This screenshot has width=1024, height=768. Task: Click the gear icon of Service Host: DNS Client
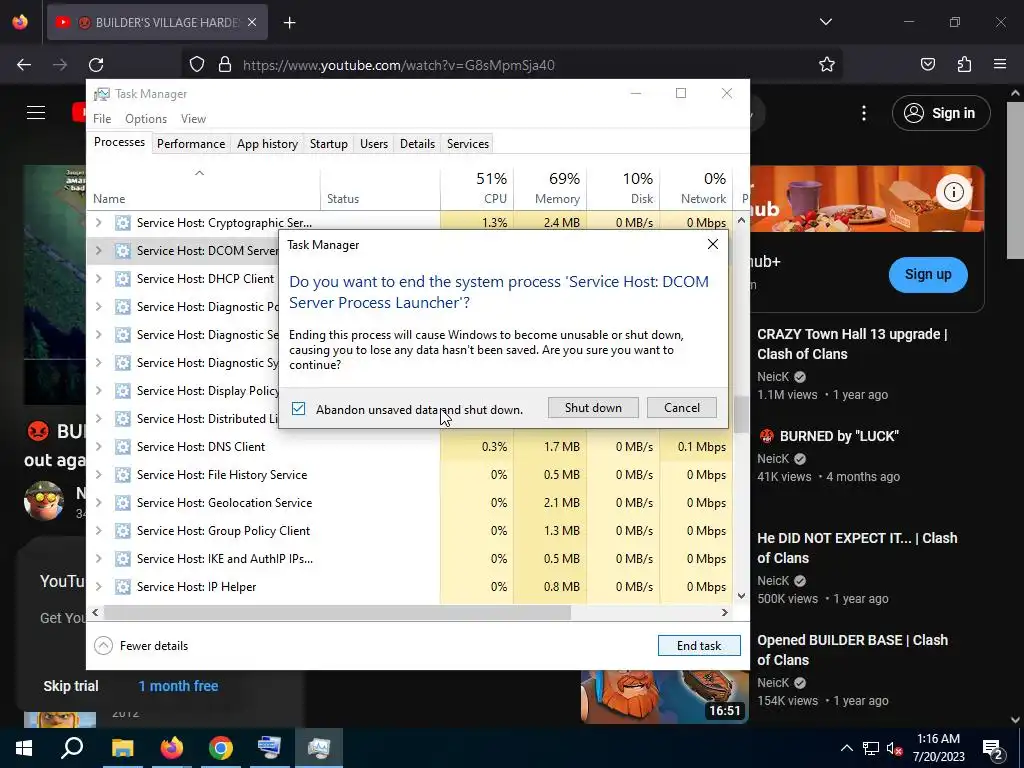point(122,447)
